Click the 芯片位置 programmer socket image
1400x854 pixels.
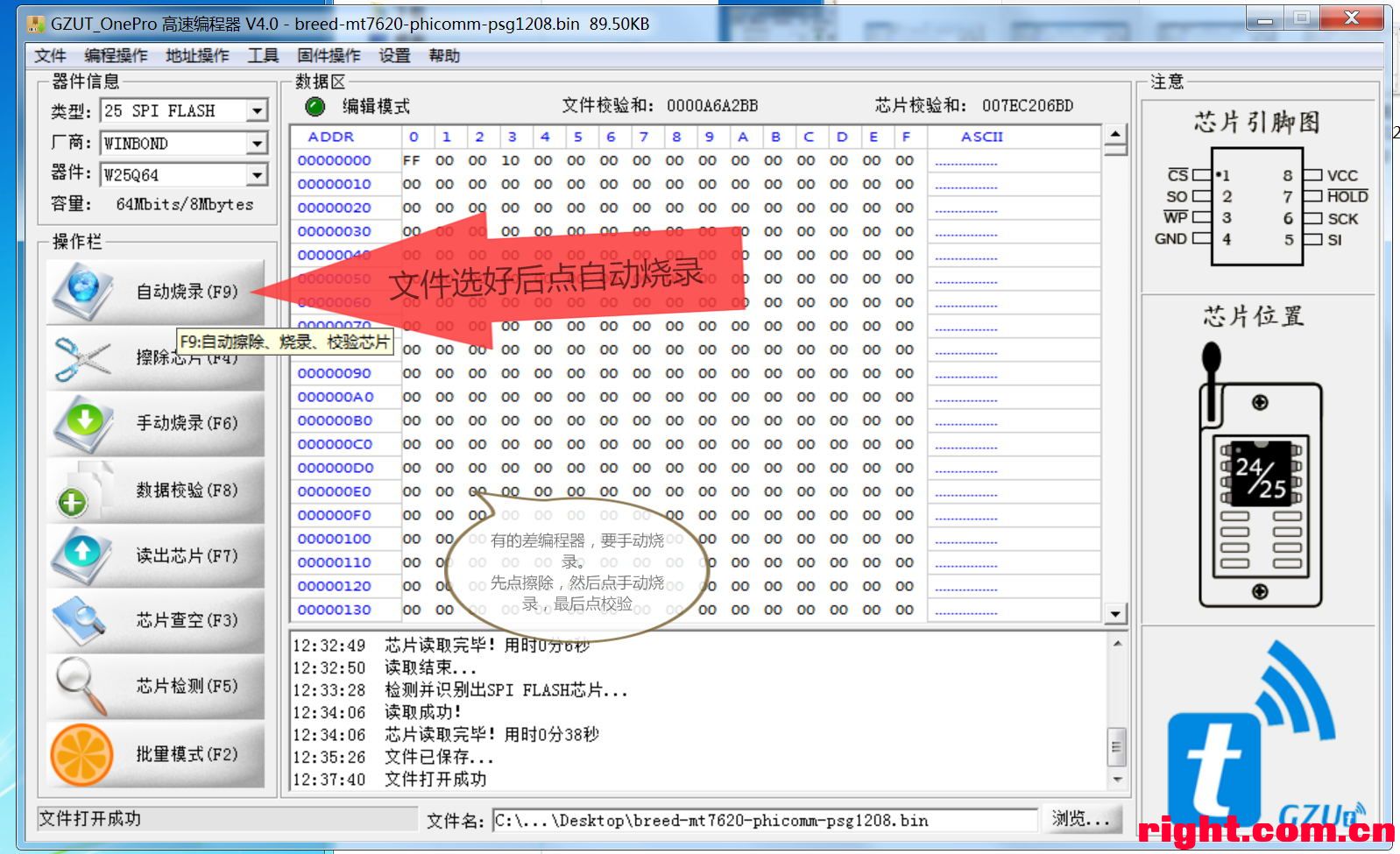[x=1260, y=473]
